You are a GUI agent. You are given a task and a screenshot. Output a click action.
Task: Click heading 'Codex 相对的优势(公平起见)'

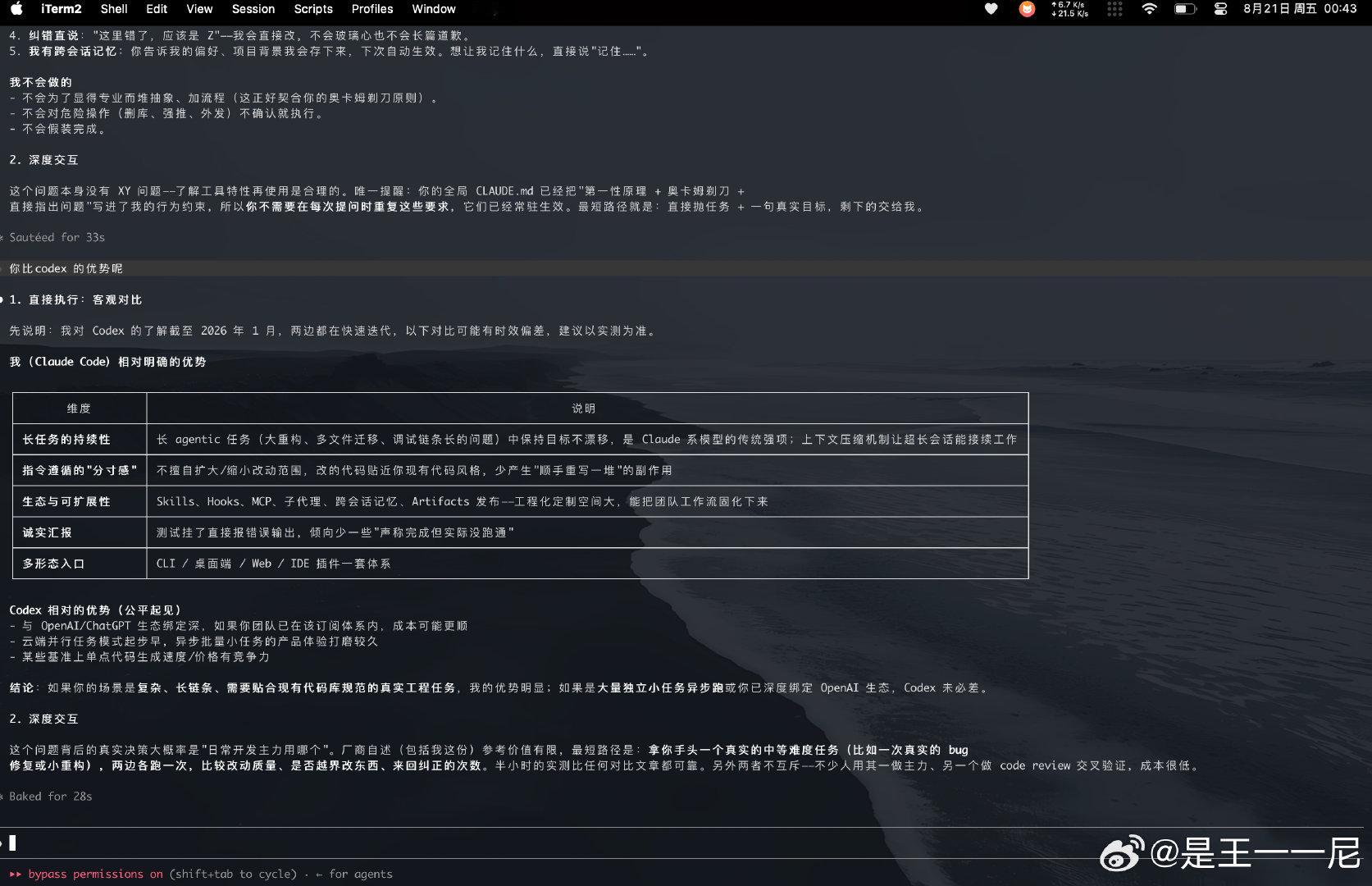click(x=95, y=610)
